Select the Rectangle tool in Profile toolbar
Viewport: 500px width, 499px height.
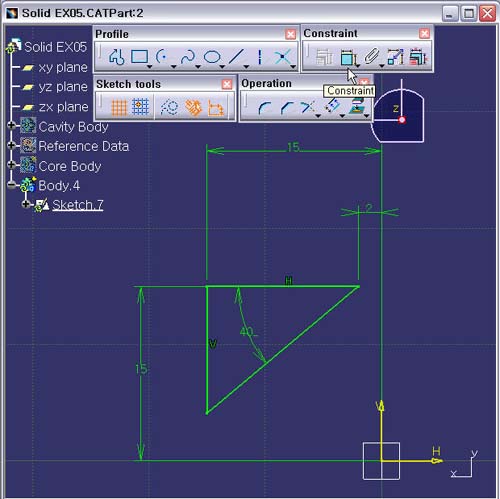click(x=139, y=56)
